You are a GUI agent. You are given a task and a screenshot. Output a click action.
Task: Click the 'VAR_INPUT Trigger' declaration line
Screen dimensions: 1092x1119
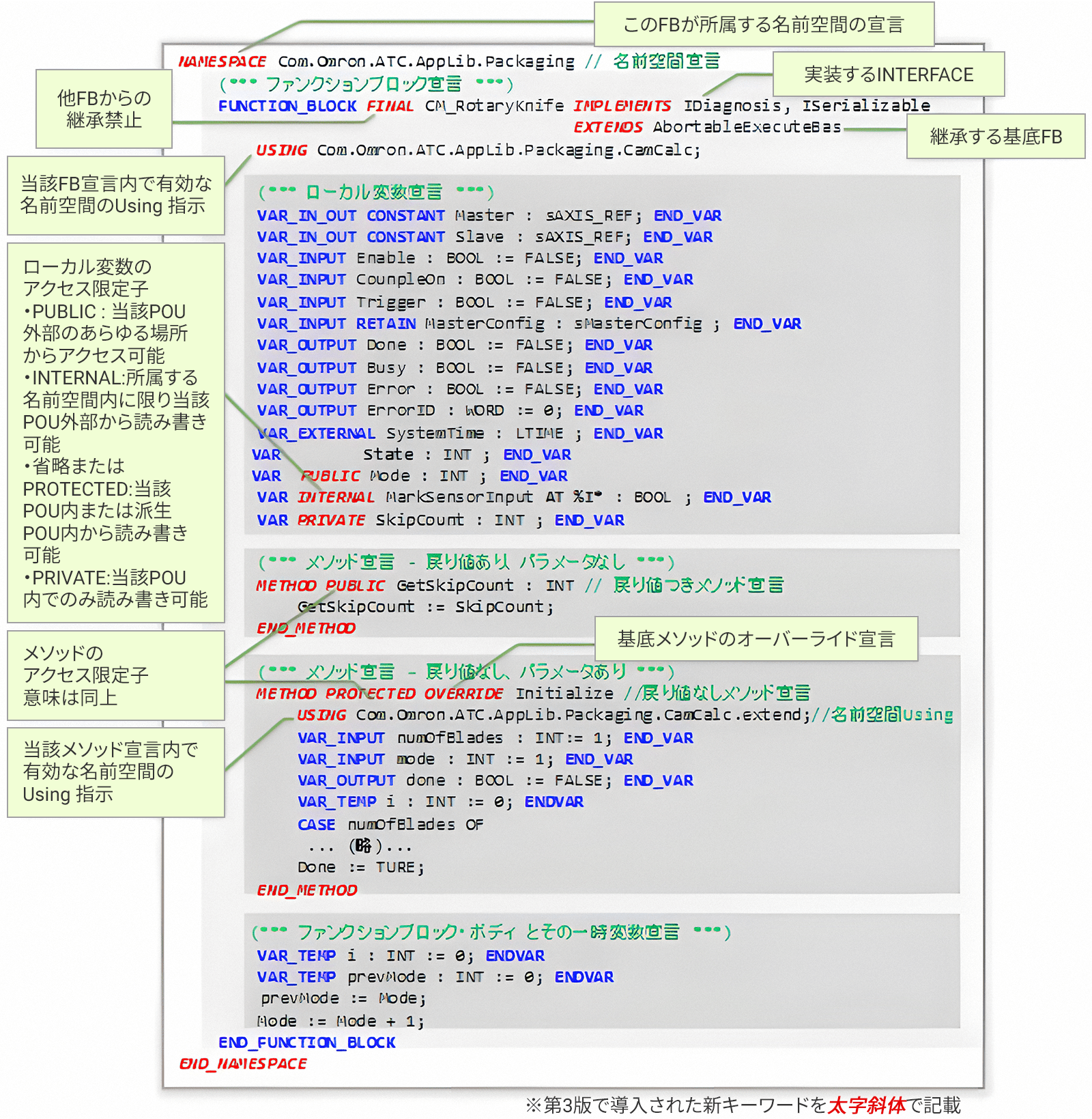pyautogui.click(x=464, y=302)
